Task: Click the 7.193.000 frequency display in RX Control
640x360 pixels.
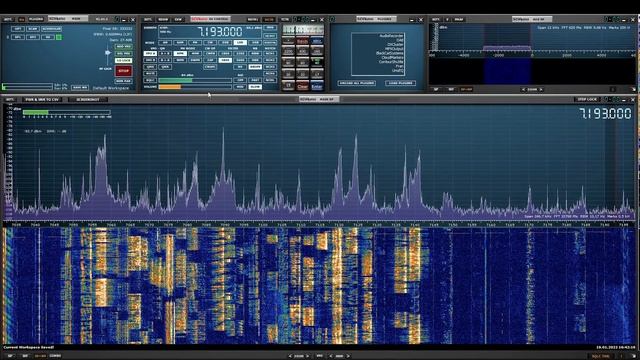Action: (x=220, y=31)
